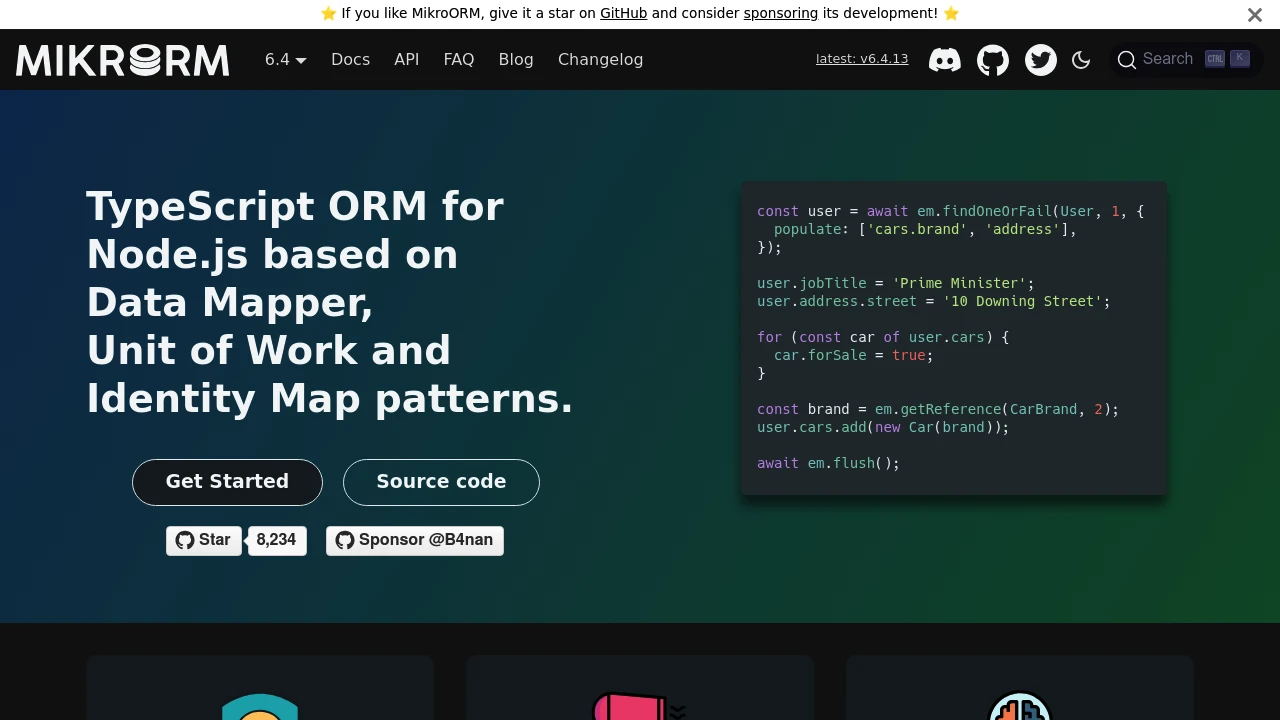Click the star emoji in the banner
This screenshot has height=720, width=1280.
point(329,13)
